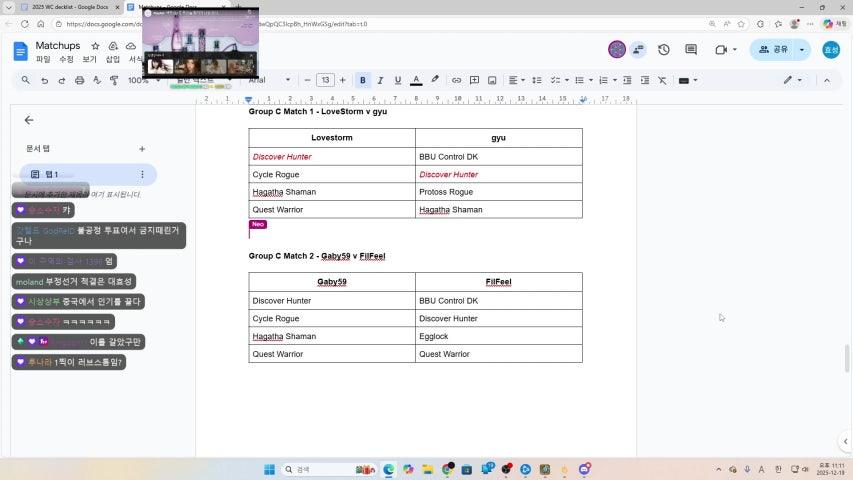Click the 공유 share button
Screen dimensions: 853x480
pos(774,49)
